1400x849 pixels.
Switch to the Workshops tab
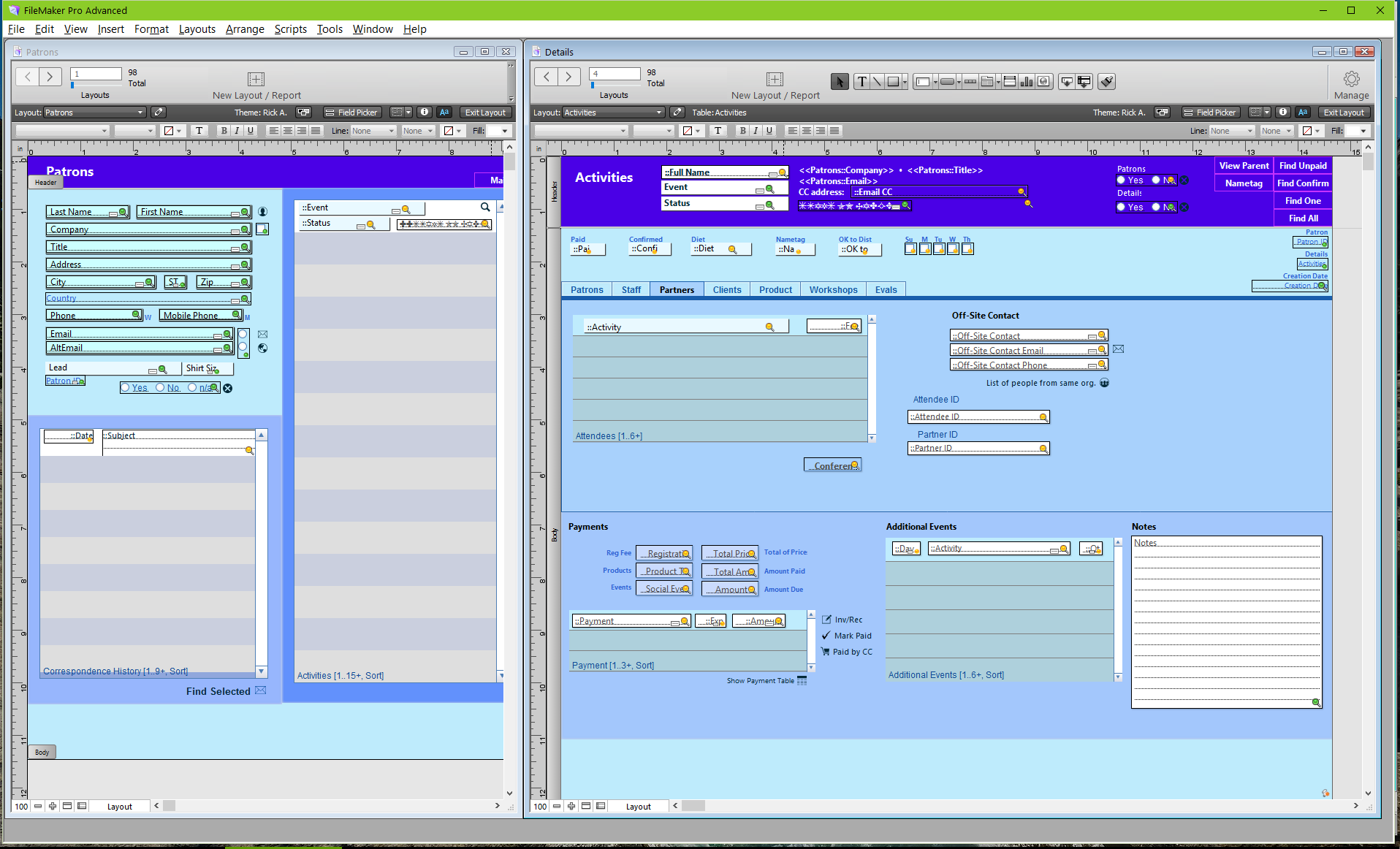point(833,290)
